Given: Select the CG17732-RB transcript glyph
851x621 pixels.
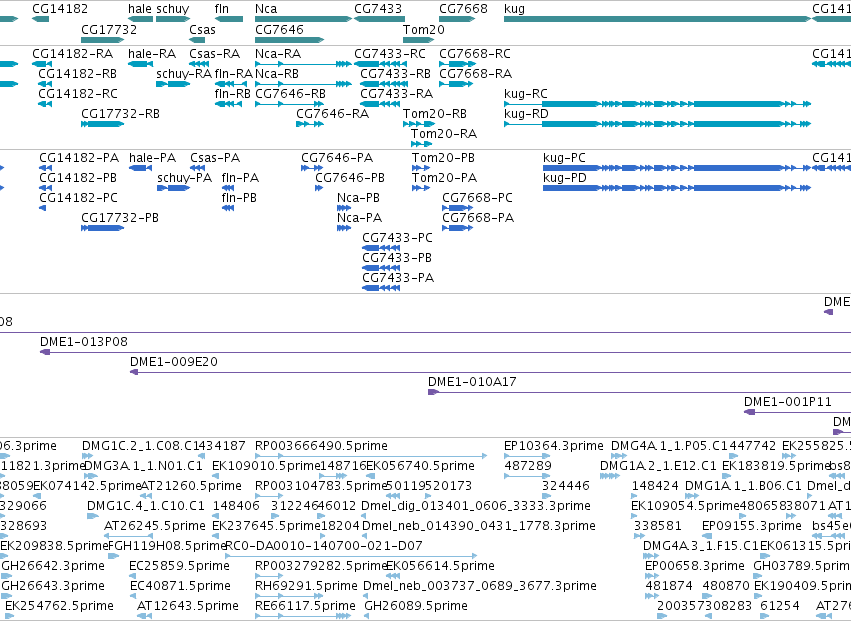Looking at the screenshot, I should click(x=103, y=124).
